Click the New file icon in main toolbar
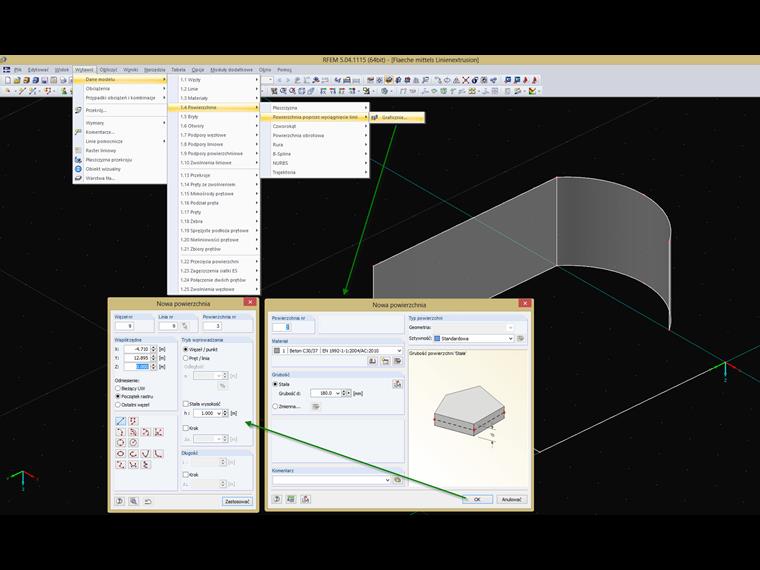Image resolution: width=760 pixels, height=570 pixels. pos(8,80)
